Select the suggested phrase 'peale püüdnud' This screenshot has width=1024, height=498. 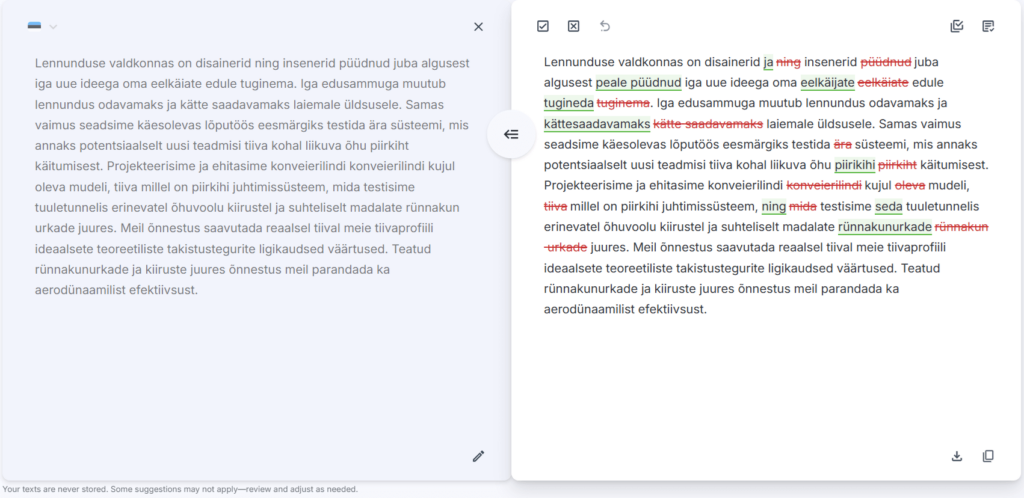(638, 83)
